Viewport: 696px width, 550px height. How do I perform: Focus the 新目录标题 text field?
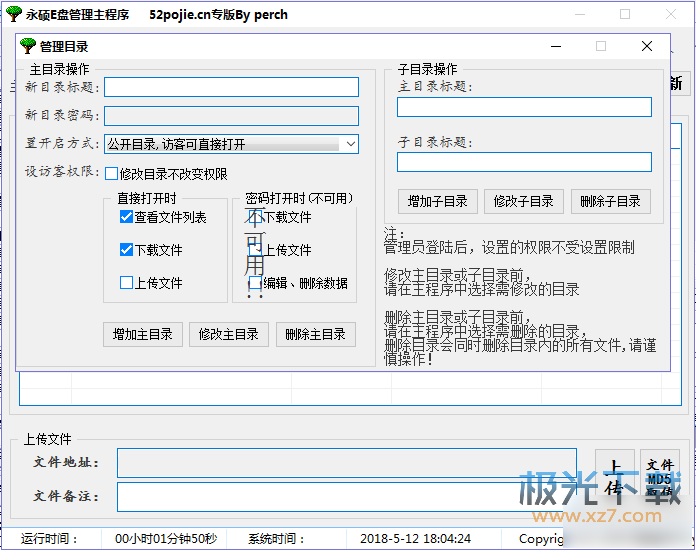point(231,88)
